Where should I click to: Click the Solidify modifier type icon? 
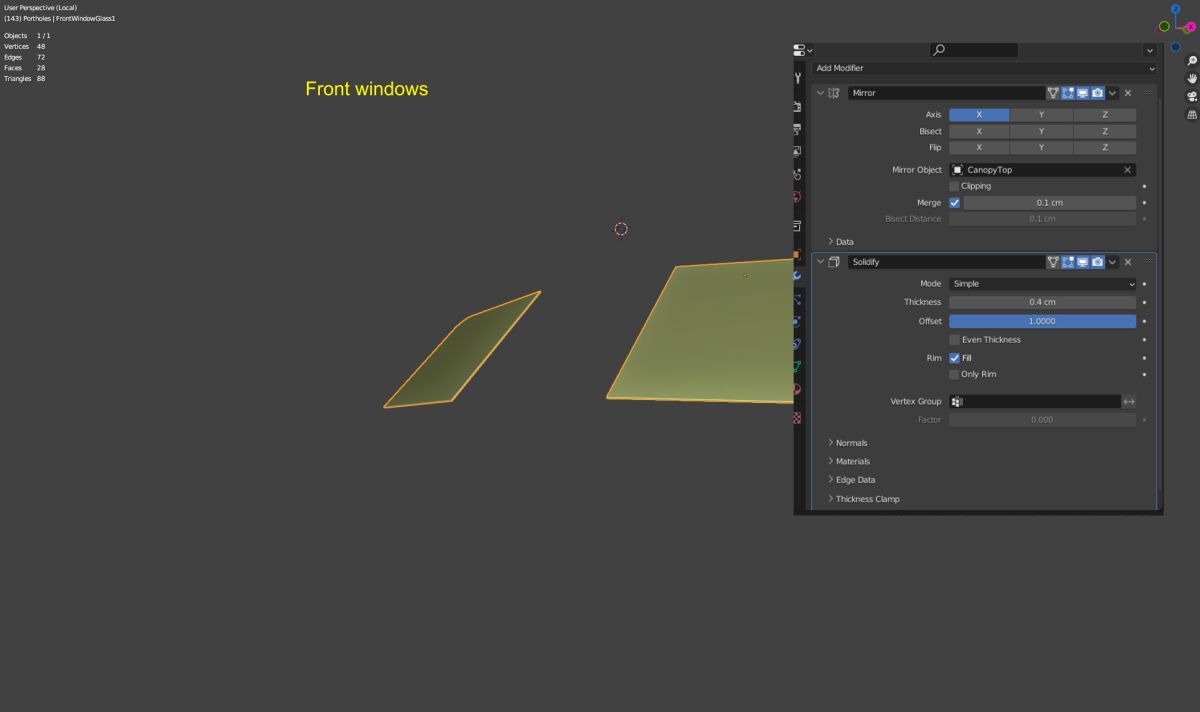834,262
